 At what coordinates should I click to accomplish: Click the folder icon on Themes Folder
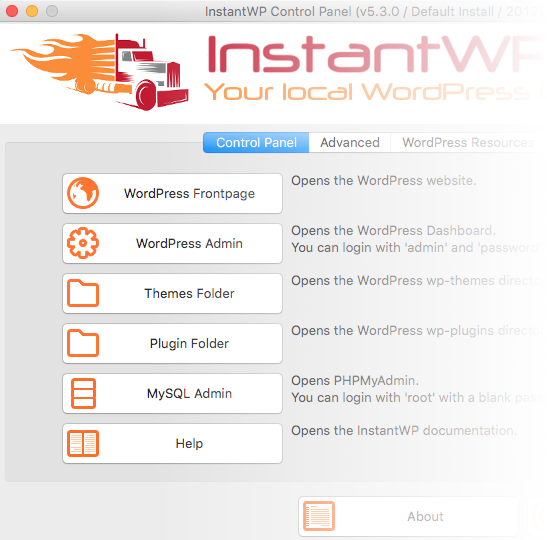point(83,293)
